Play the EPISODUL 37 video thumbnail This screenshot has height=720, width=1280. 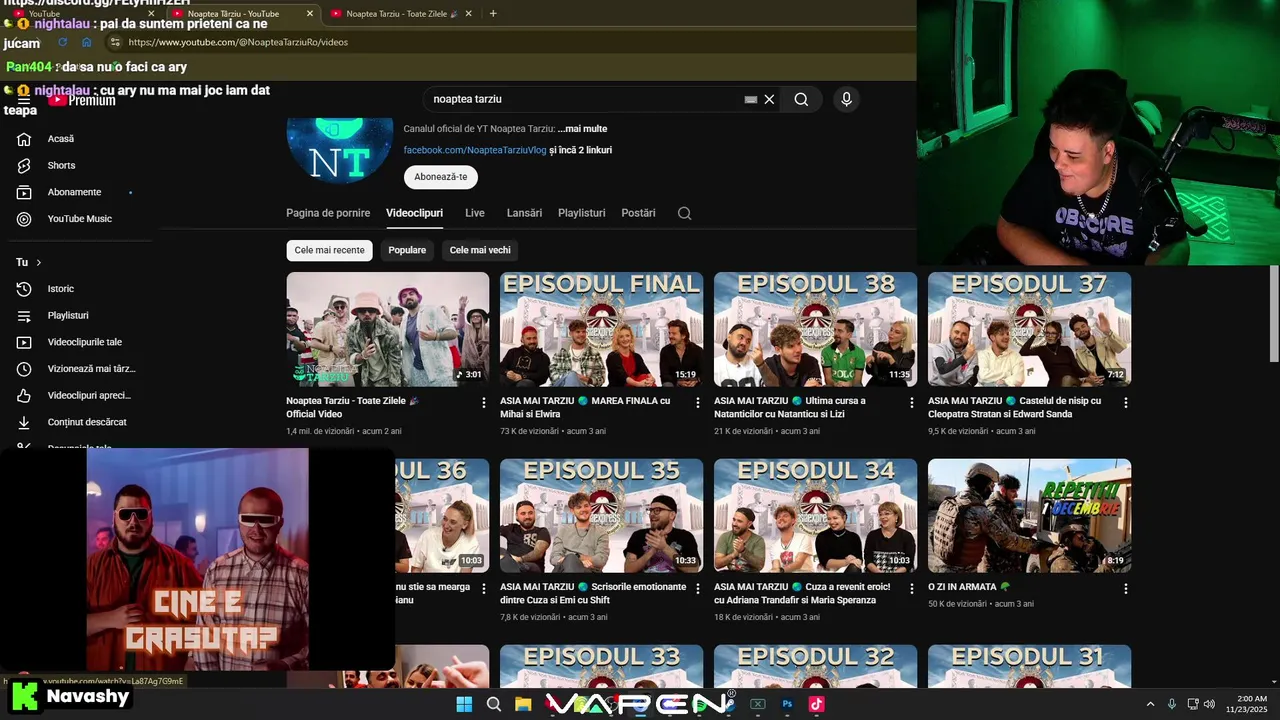click(1029, 329)
